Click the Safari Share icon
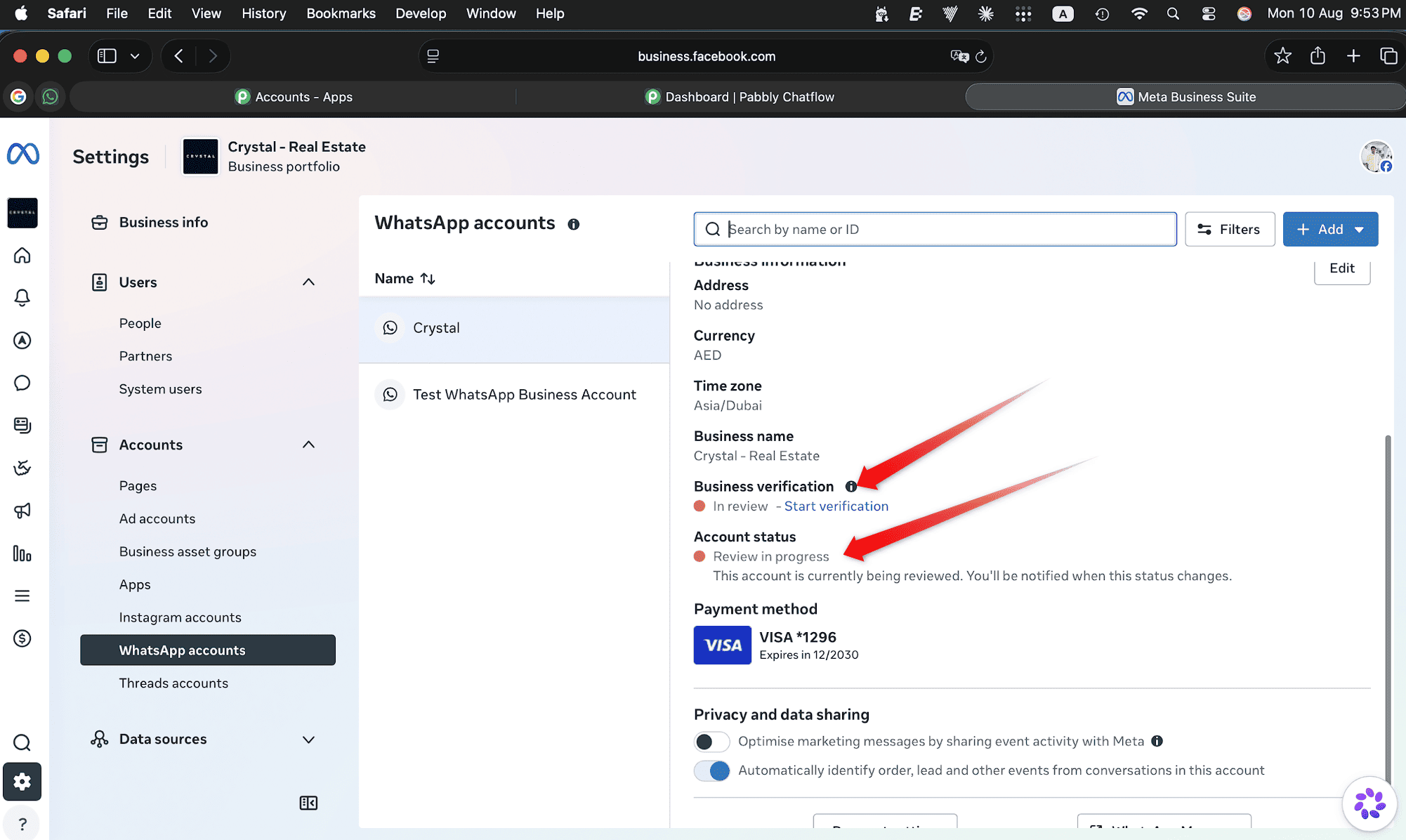Viewport: 1406px width, 840px height. coord(1318,56)
